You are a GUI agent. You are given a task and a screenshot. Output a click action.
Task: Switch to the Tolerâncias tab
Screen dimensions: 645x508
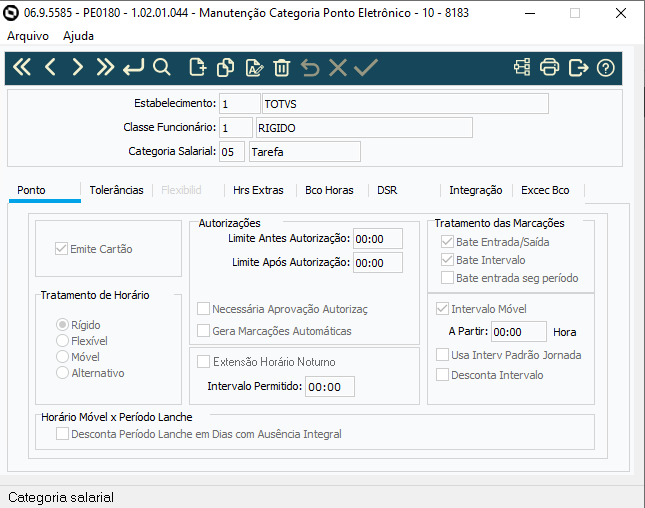point(116,190)
